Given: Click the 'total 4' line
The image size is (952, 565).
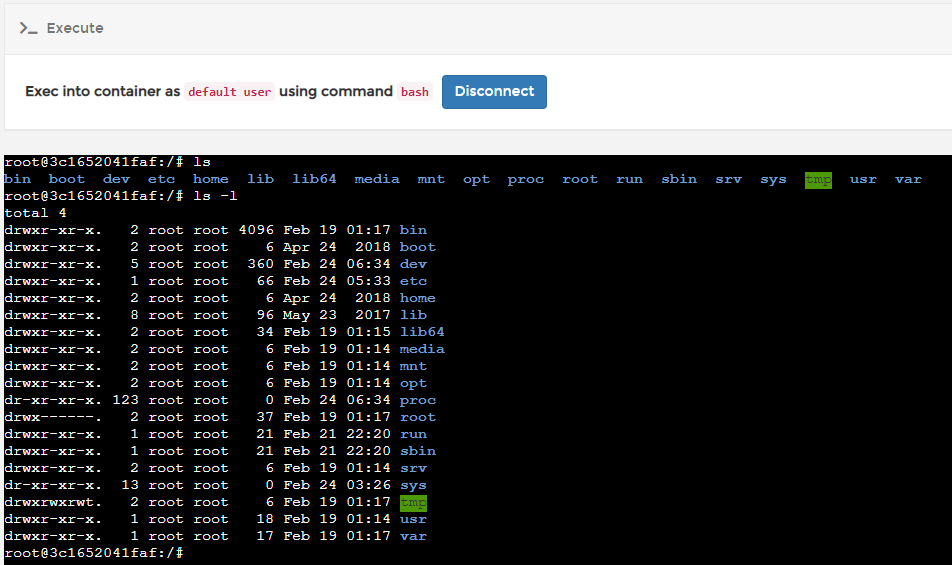Looking at the screenshot, I should (x=35, y=213).
